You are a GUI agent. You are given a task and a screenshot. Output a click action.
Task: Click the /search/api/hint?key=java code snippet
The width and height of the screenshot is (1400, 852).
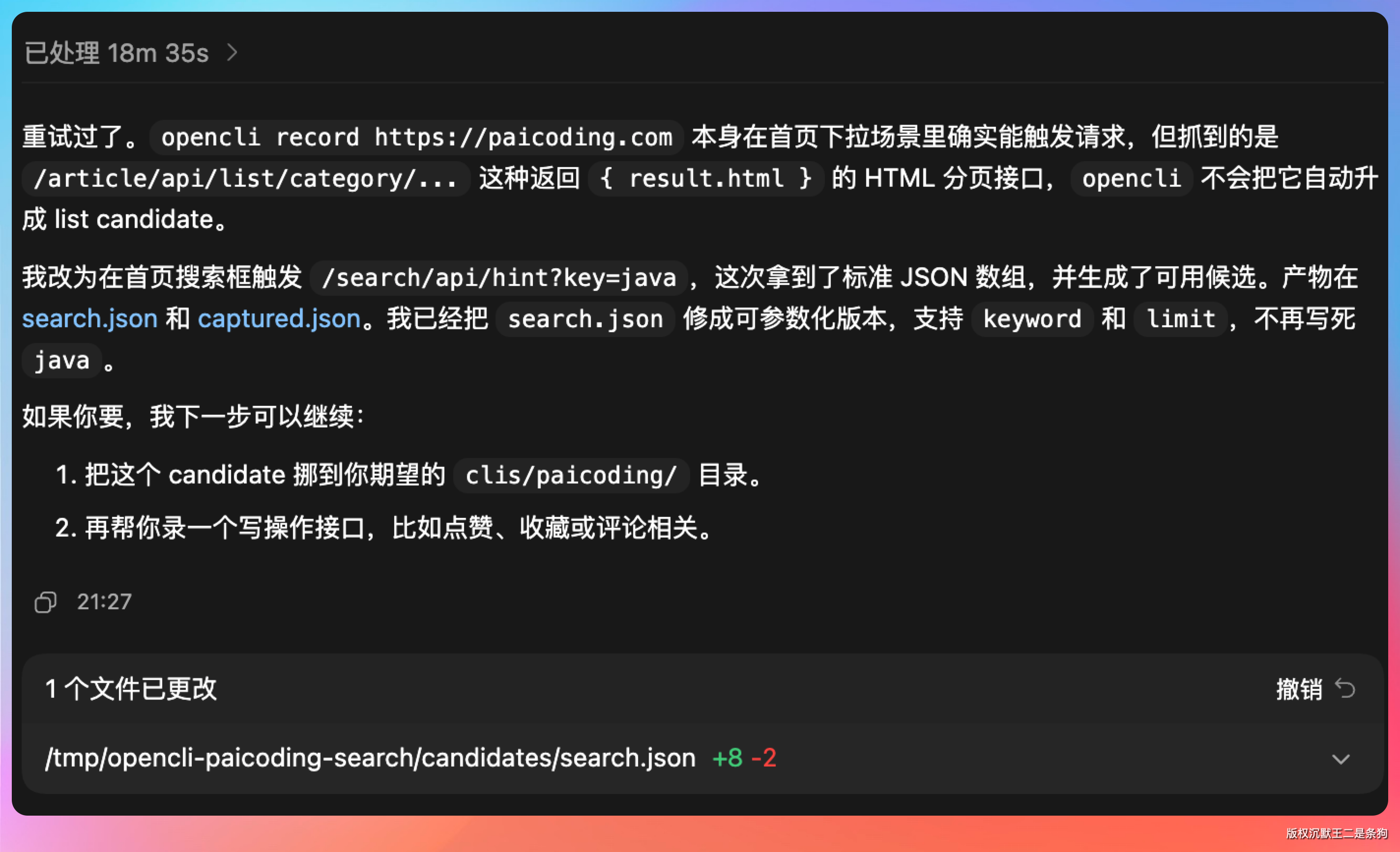click(499, 278)
